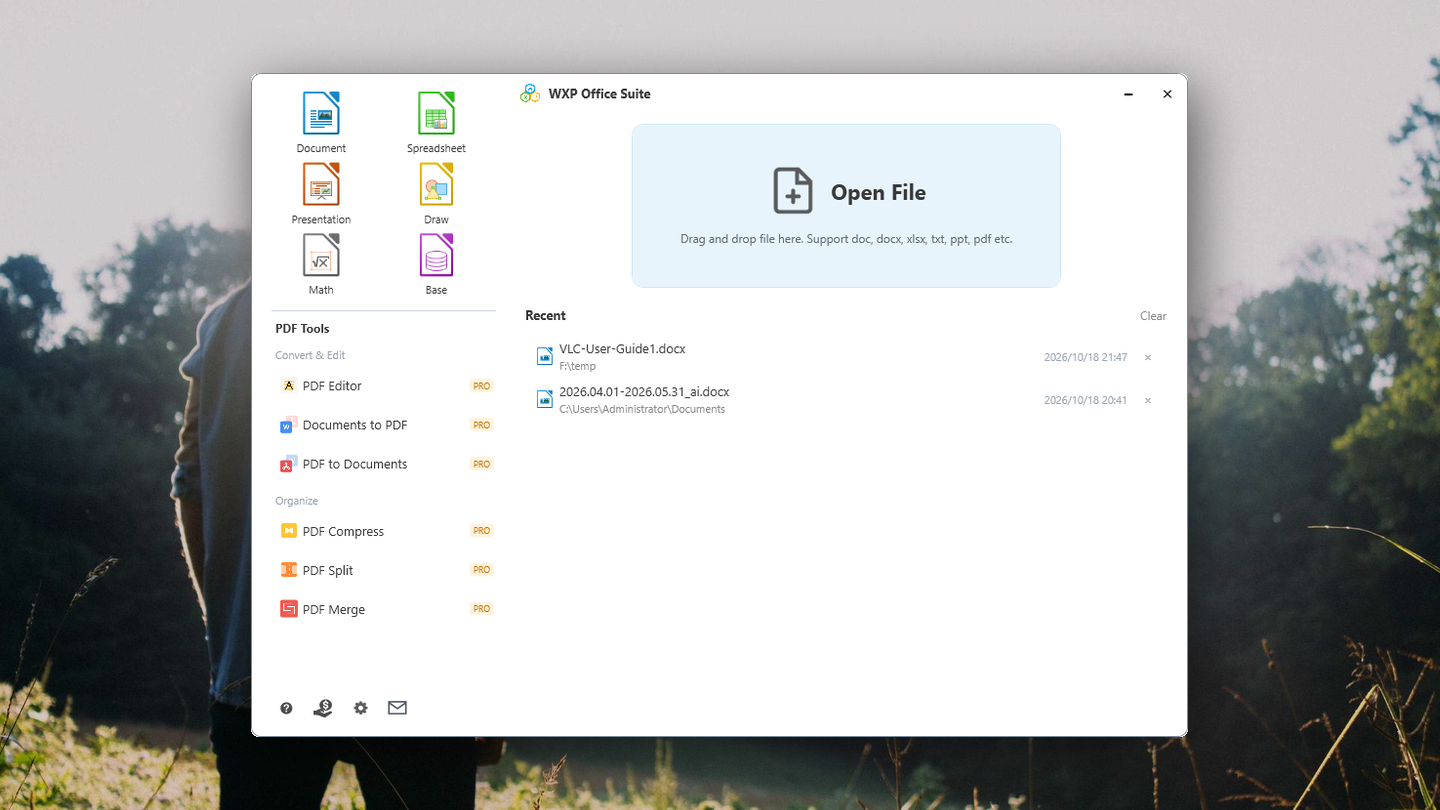
Task: Launch the Math formula editor
Action: tap(321, 265)
